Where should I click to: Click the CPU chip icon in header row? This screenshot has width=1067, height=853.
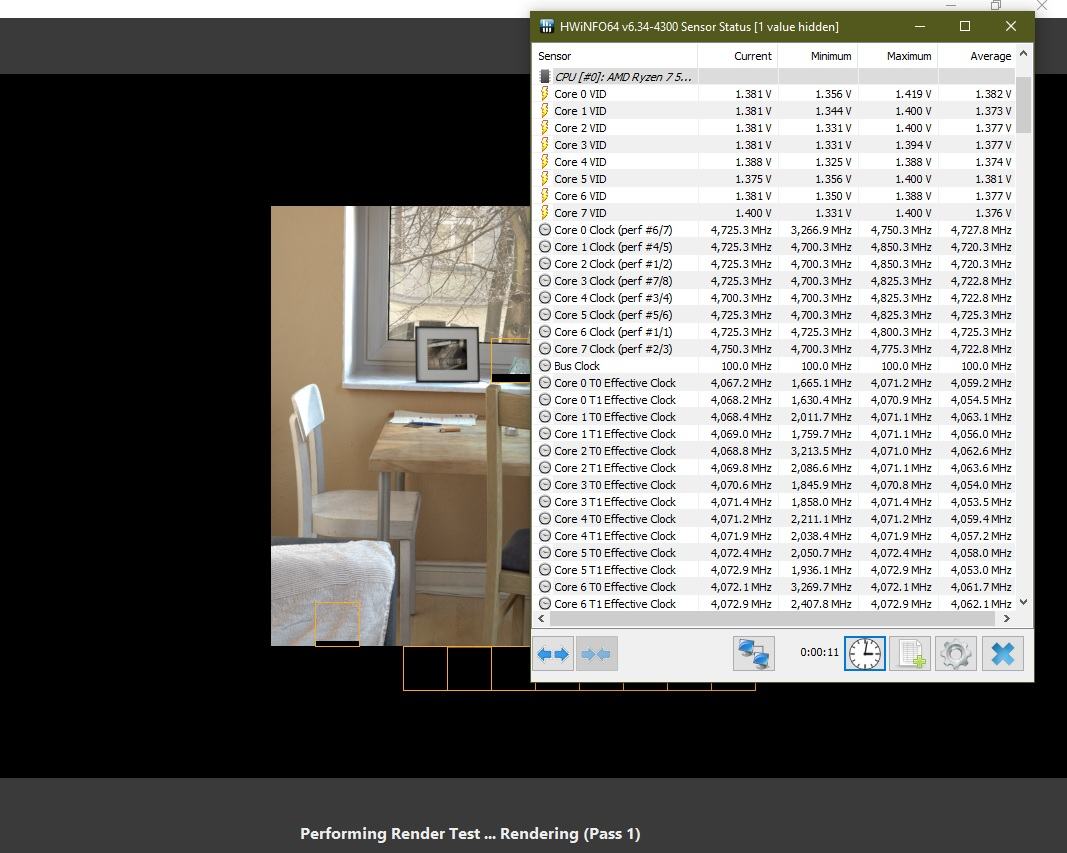[x=544, y=77]
